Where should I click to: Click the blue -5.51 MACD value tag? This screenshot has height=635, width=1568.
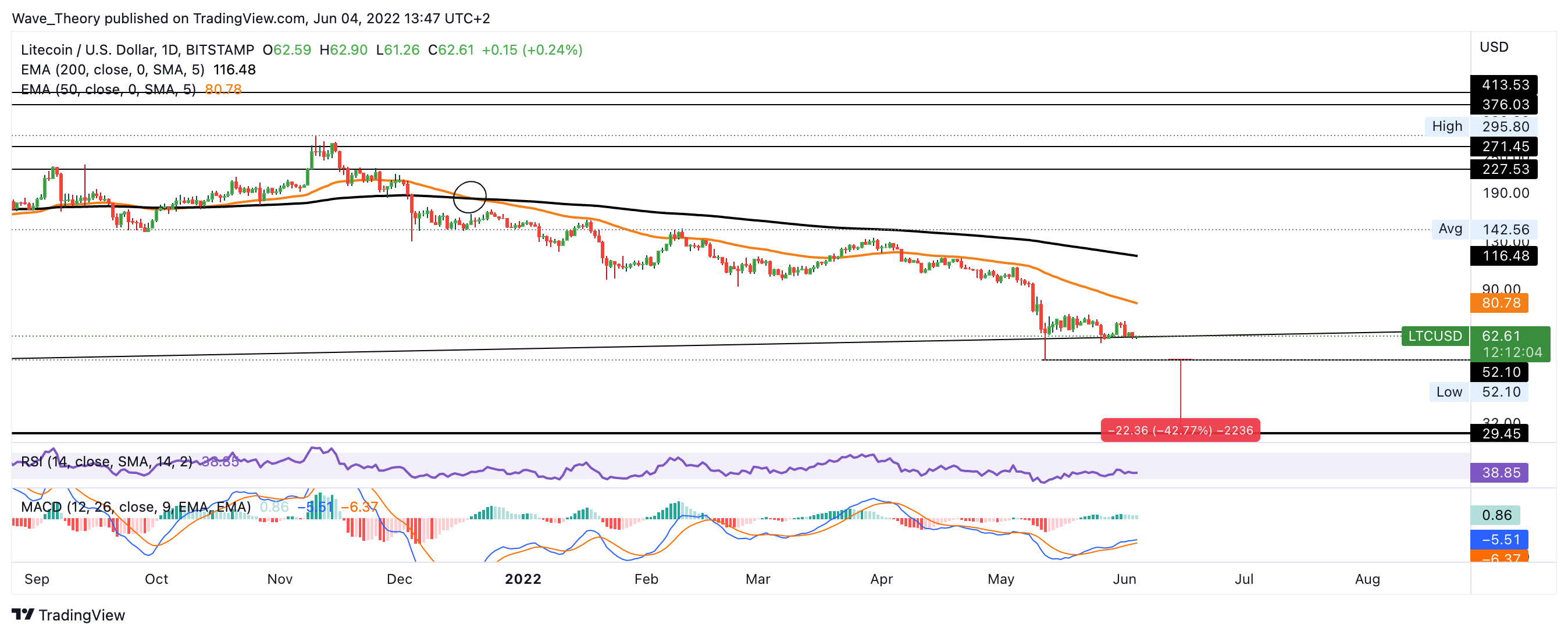coord(1499,540)
